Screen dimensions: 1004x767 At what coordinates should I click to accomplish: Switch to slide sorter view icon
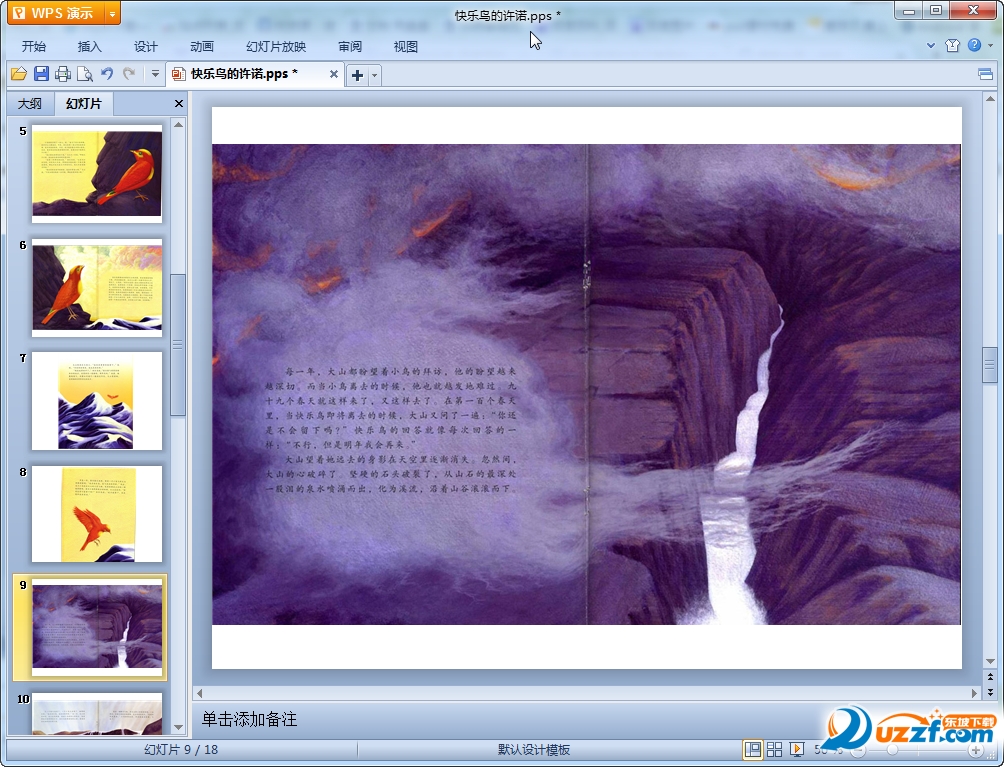[x=774, y=749]
